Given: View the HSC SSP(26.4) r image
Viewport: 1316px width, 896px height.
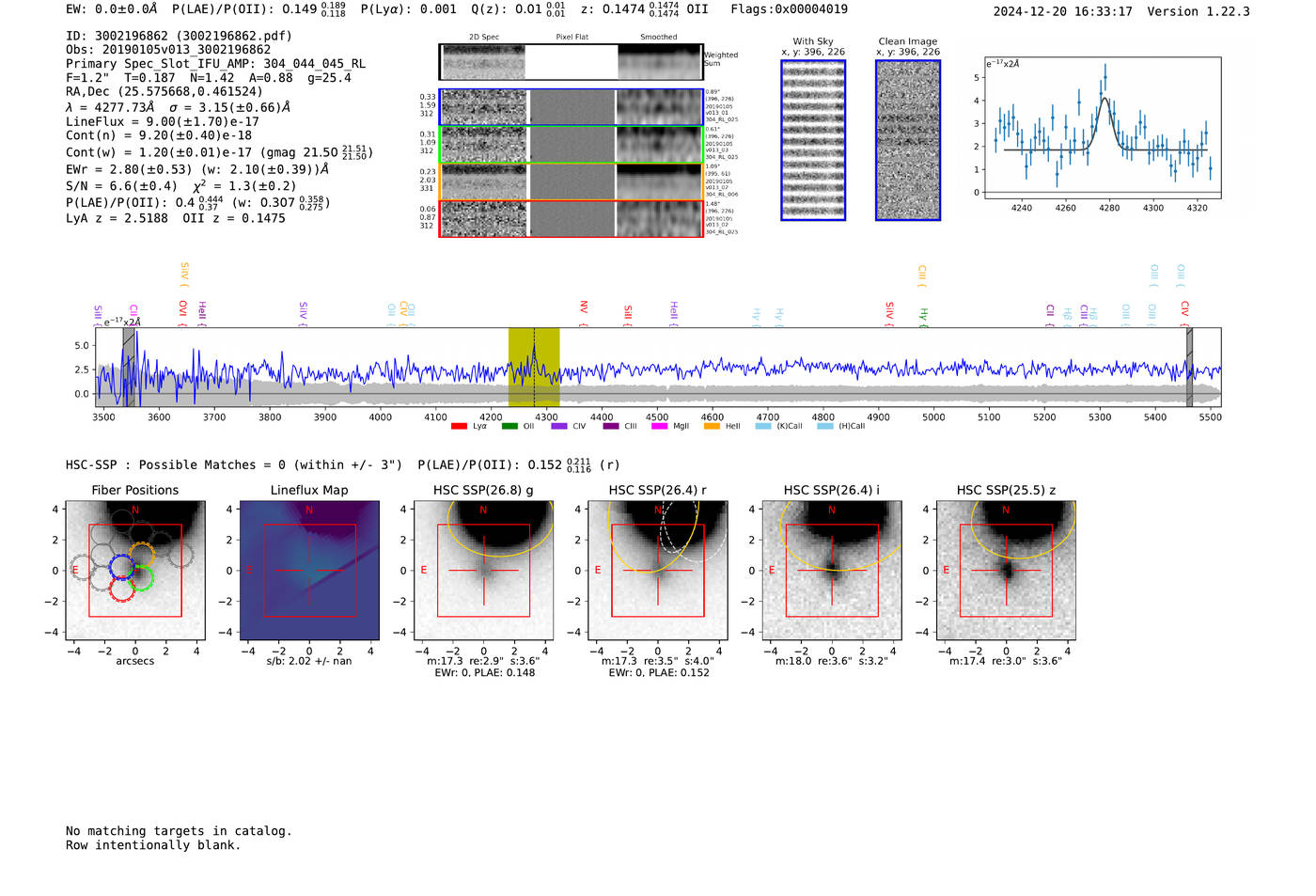Looking at the screenshot, I should pyautogui.click(x=658, y=571).
